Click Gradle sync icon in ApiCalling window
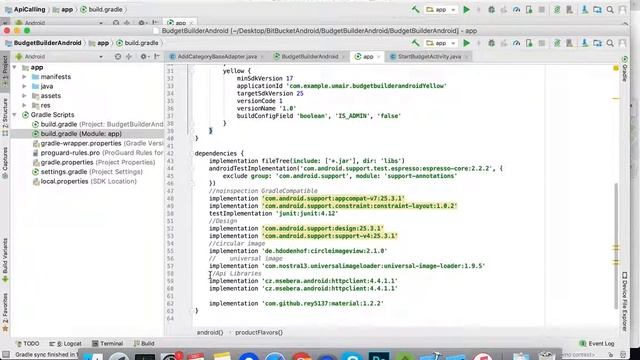The height and width of the screenshot is (360, 640). (x=557, y=9)
